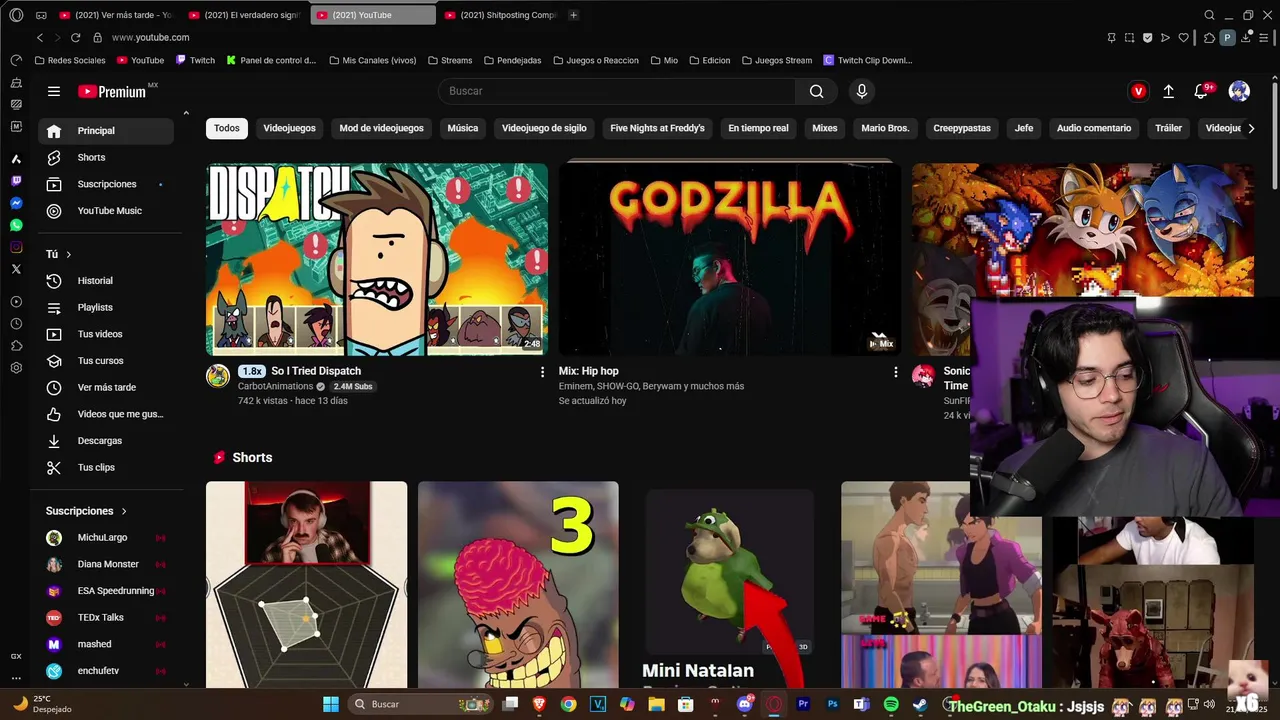Open Tus clips in the sidebar
Viewport: 1280px width, 720px height.
tap(107, 467)
